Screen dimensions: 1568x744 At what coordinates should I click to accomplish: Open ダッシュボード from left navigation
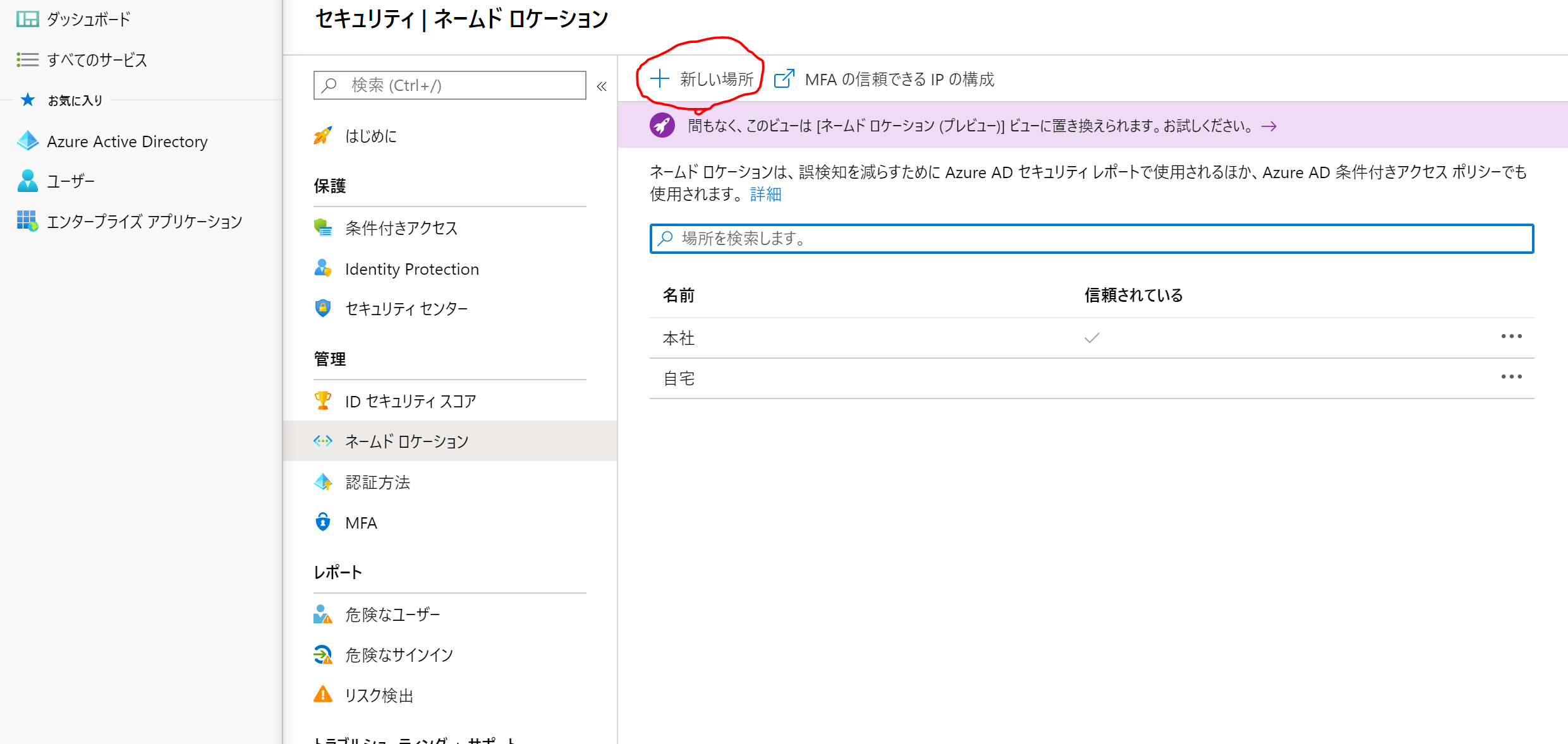tap(88, 19)
